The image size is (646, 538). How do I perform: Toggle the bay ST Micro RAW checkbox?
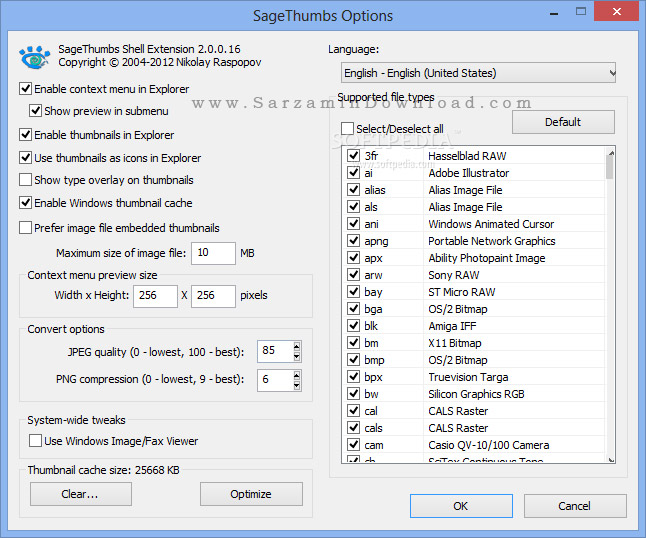tap(353, 292)
